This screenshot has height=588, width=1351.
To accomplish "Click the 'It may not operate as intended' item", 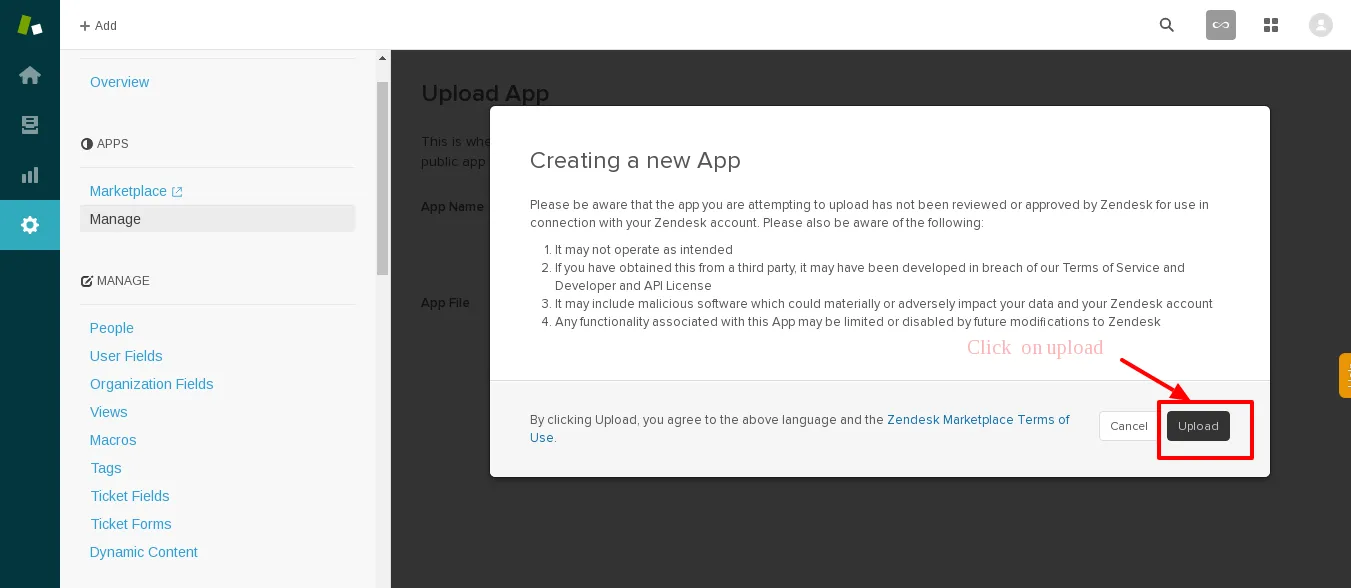I will tap(644, 250).
